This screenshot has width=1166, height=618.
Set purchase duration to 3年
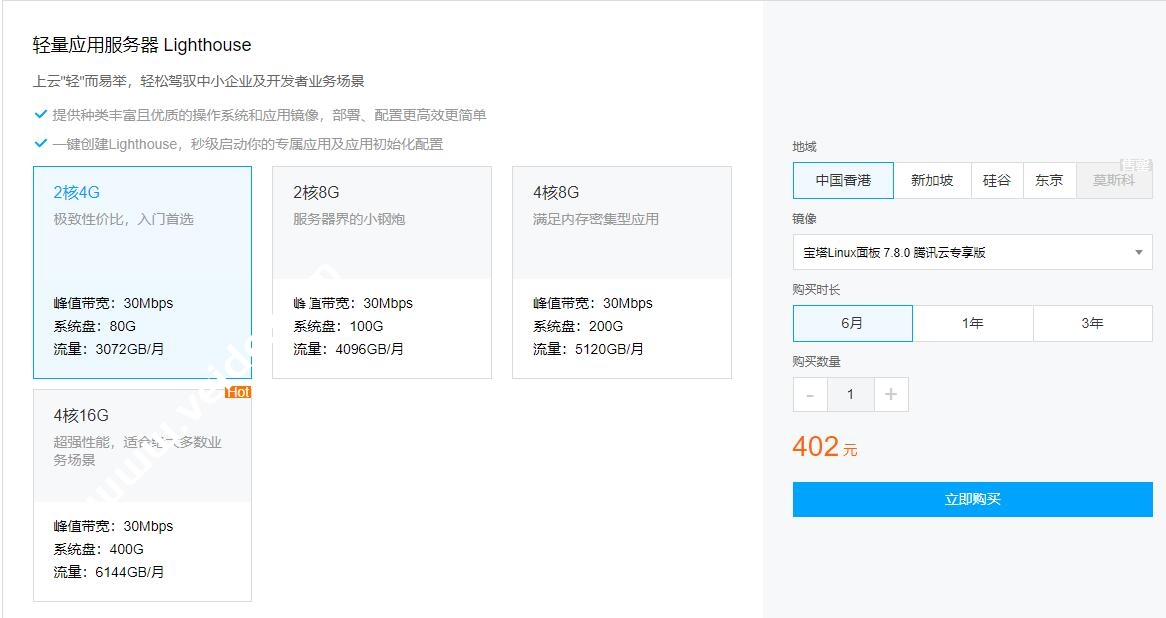click(1092, 324)
